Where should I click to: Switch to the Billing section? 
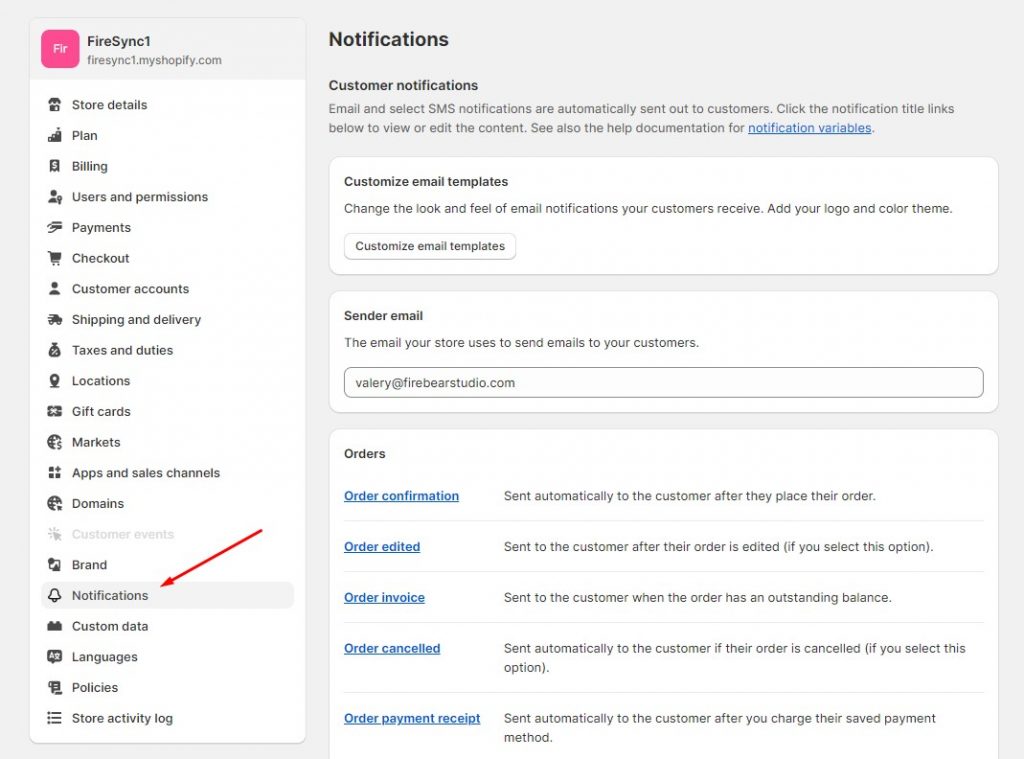[x=87, y=166]
